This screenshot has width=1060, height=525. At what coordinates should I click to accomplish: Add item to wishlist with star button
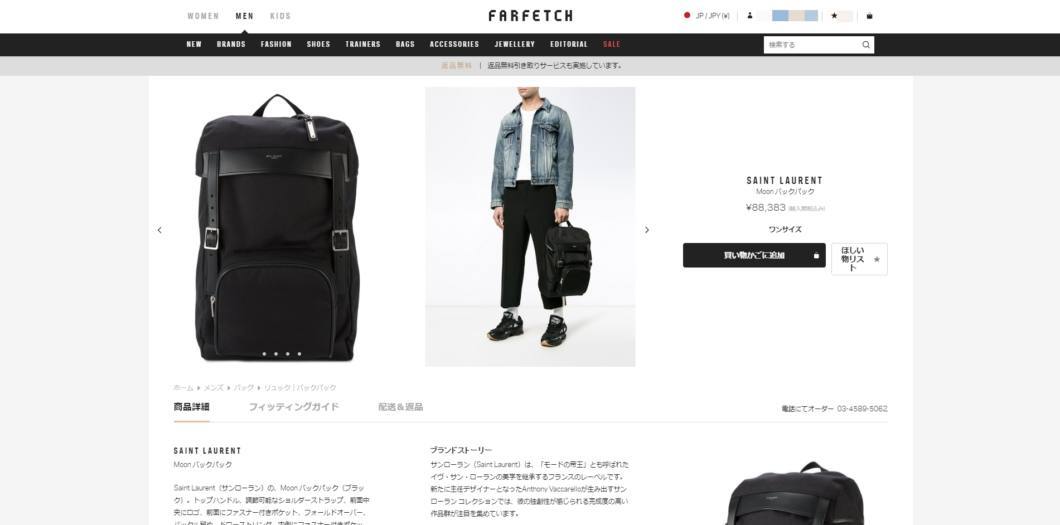click(x=859, y=259)
